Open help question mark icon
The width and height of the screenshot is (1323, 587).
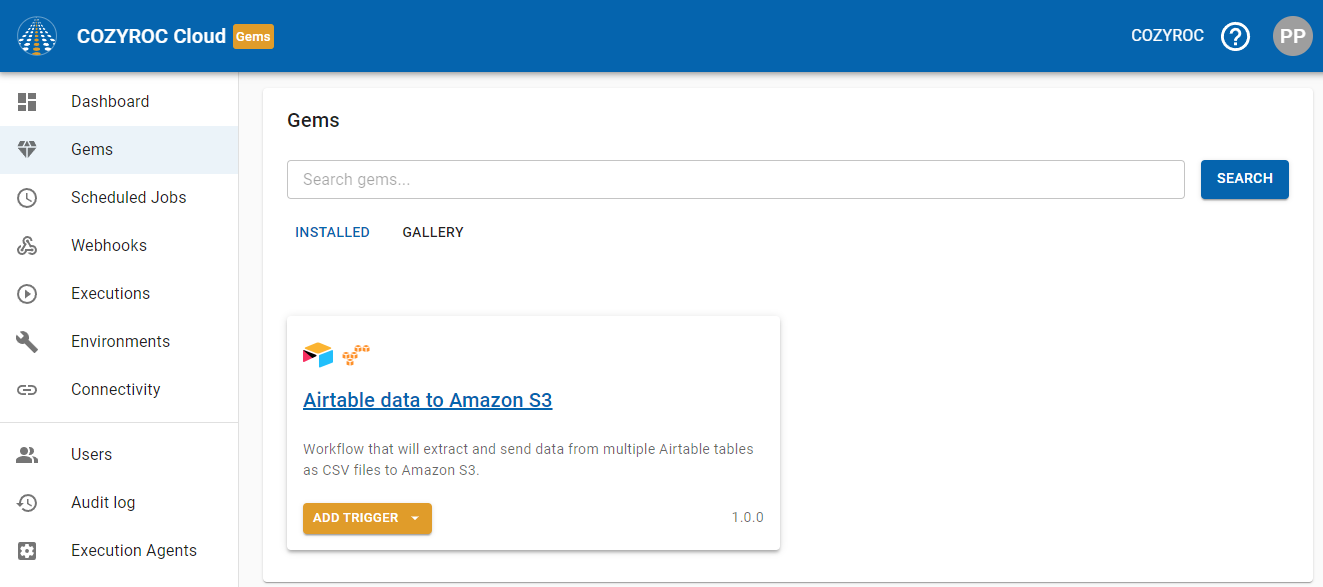[x=1236, y=37]
